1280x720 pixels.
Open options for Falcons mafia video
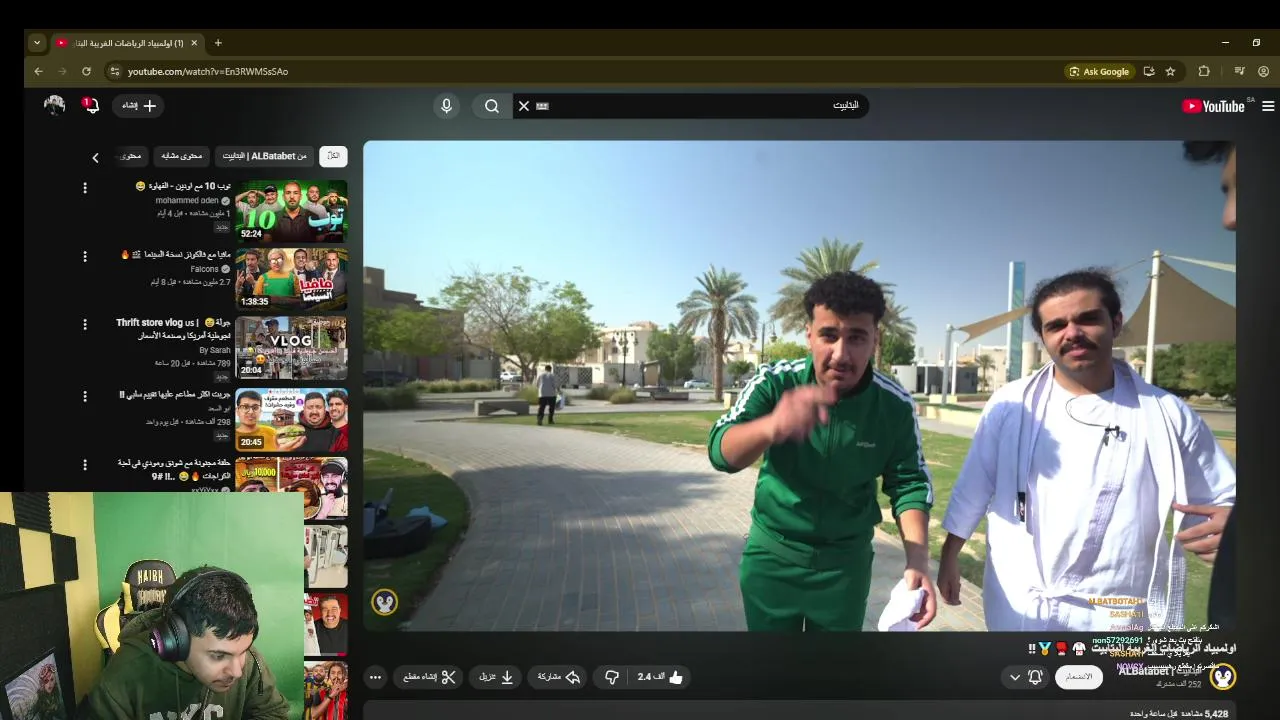point(85,256)
